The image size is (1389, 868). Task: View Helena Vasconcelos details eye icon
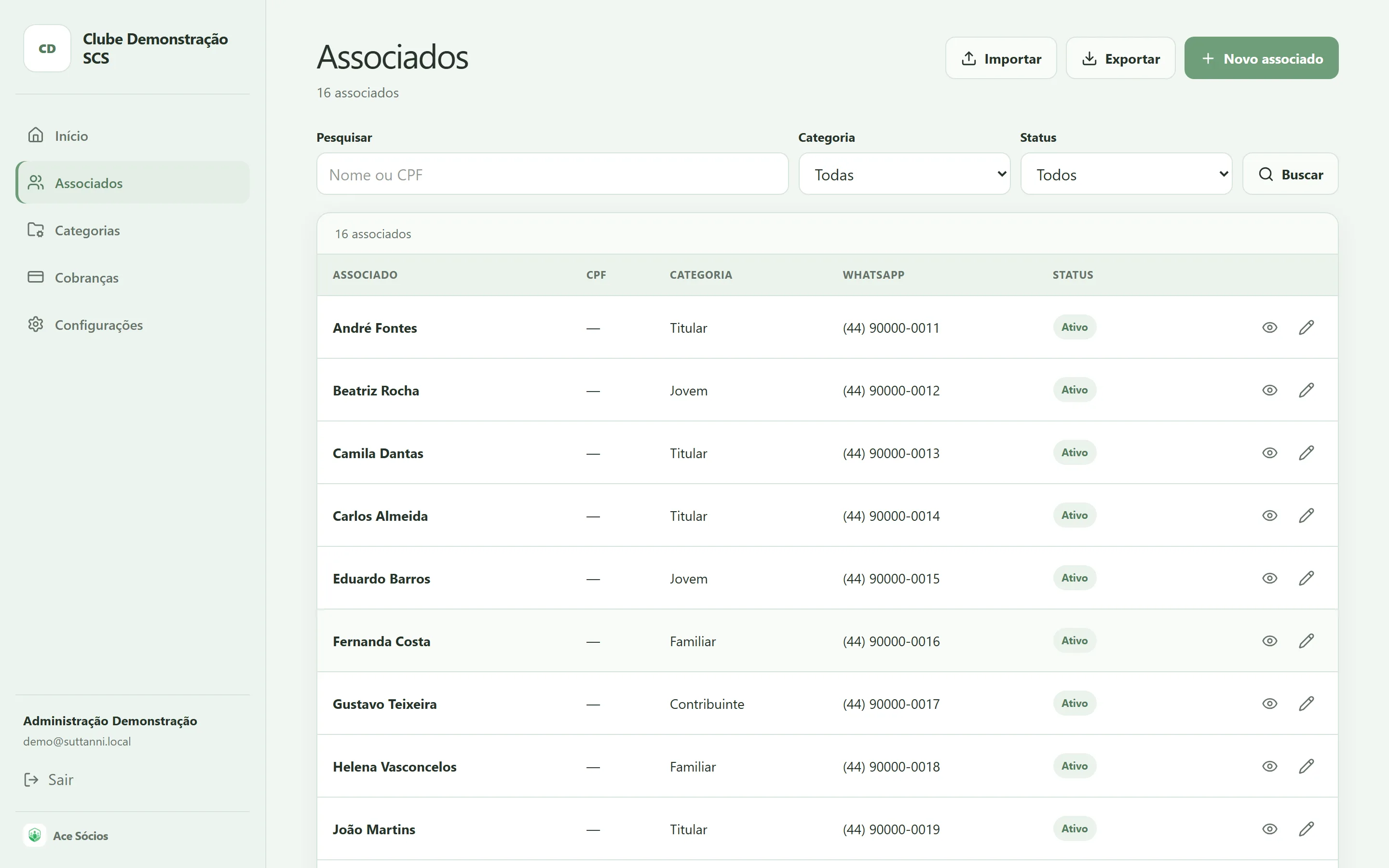tap(1269, 765)
